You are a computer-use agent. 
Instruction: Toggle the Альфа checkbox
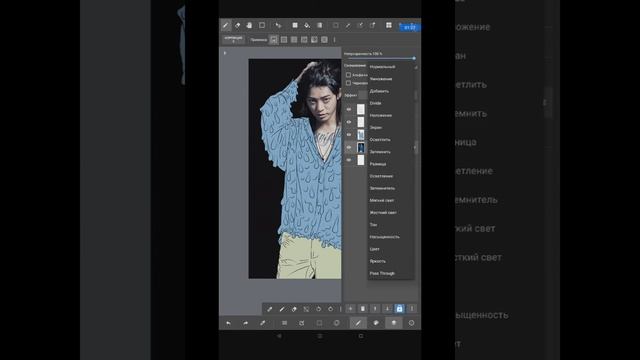348,75
